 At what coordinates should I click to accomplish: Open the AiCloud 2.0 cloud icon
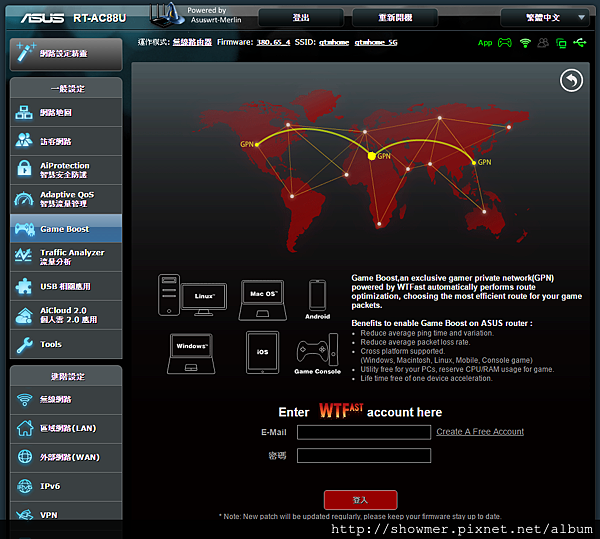click(24, 315)
